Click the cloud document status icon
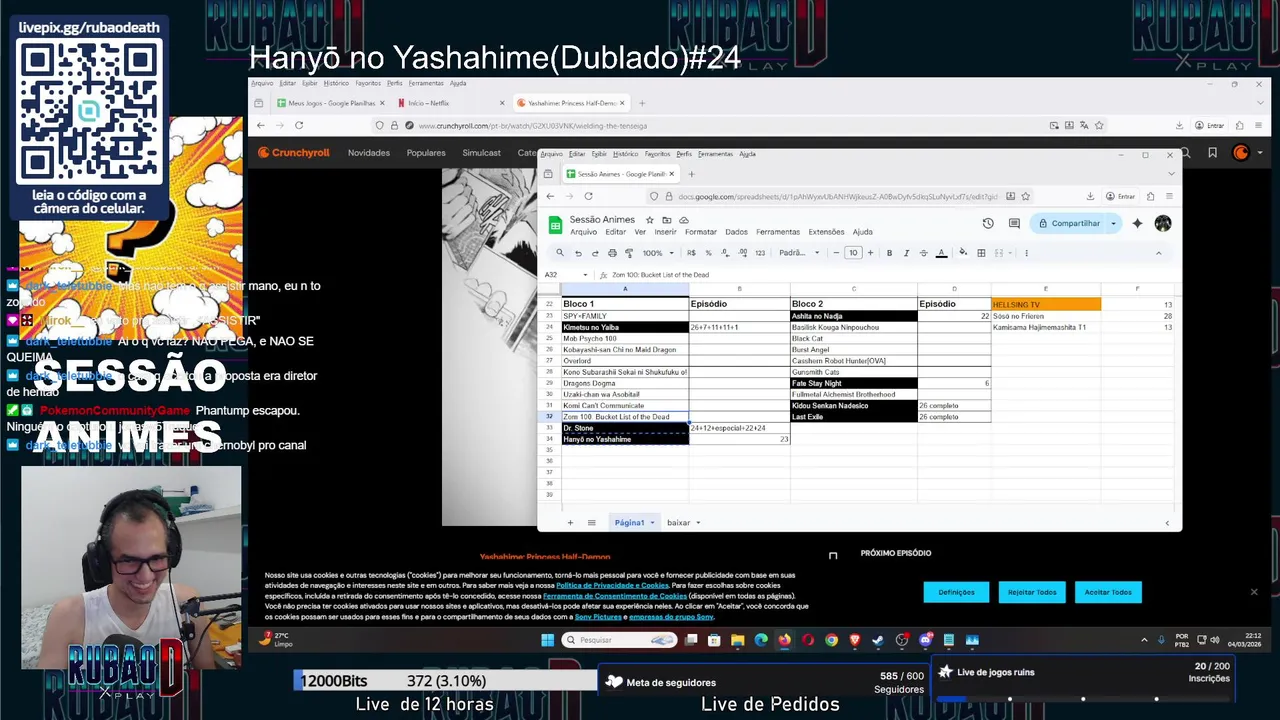1280x720 pixels. [x=684, y=220]
